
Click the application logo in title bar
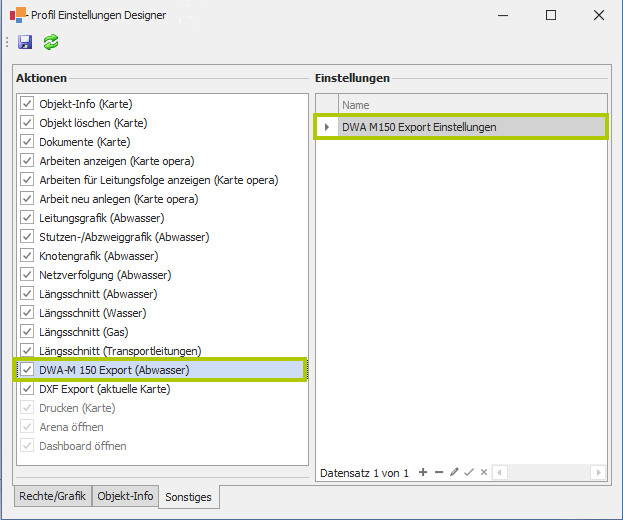coord(18,15)
